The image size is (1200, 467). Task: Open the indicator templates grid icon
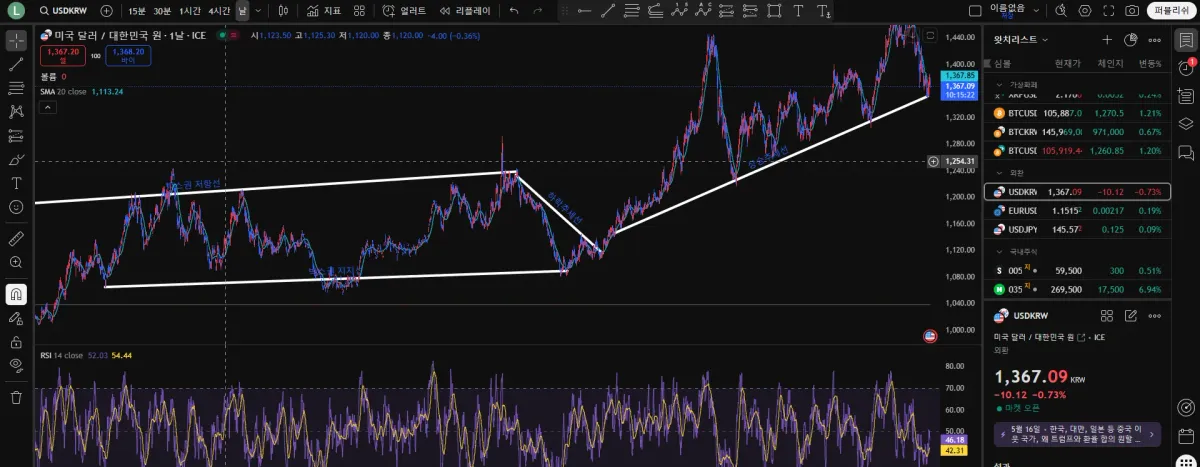pyautogui.click(x=360, y=11)
